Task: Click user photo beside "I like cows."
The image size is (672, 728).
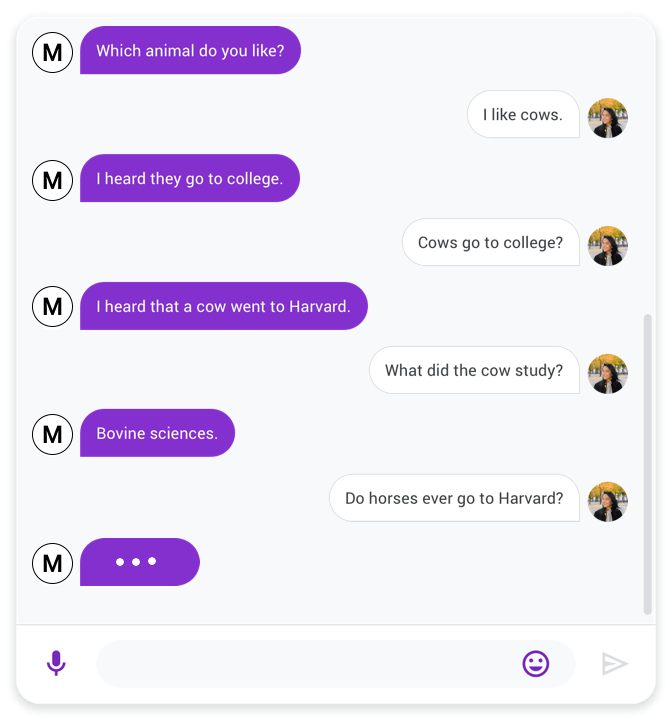Action: point(607,117)
